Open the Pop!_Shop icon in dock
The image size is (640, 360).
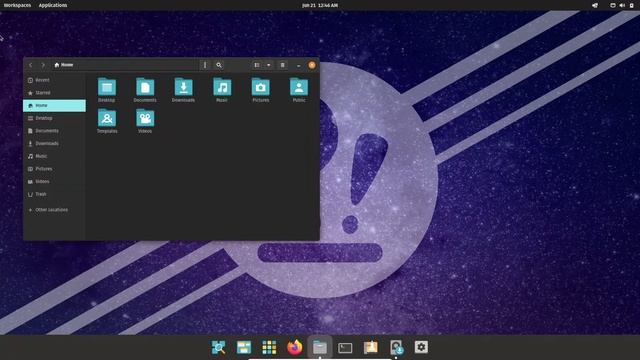point(371,347)
